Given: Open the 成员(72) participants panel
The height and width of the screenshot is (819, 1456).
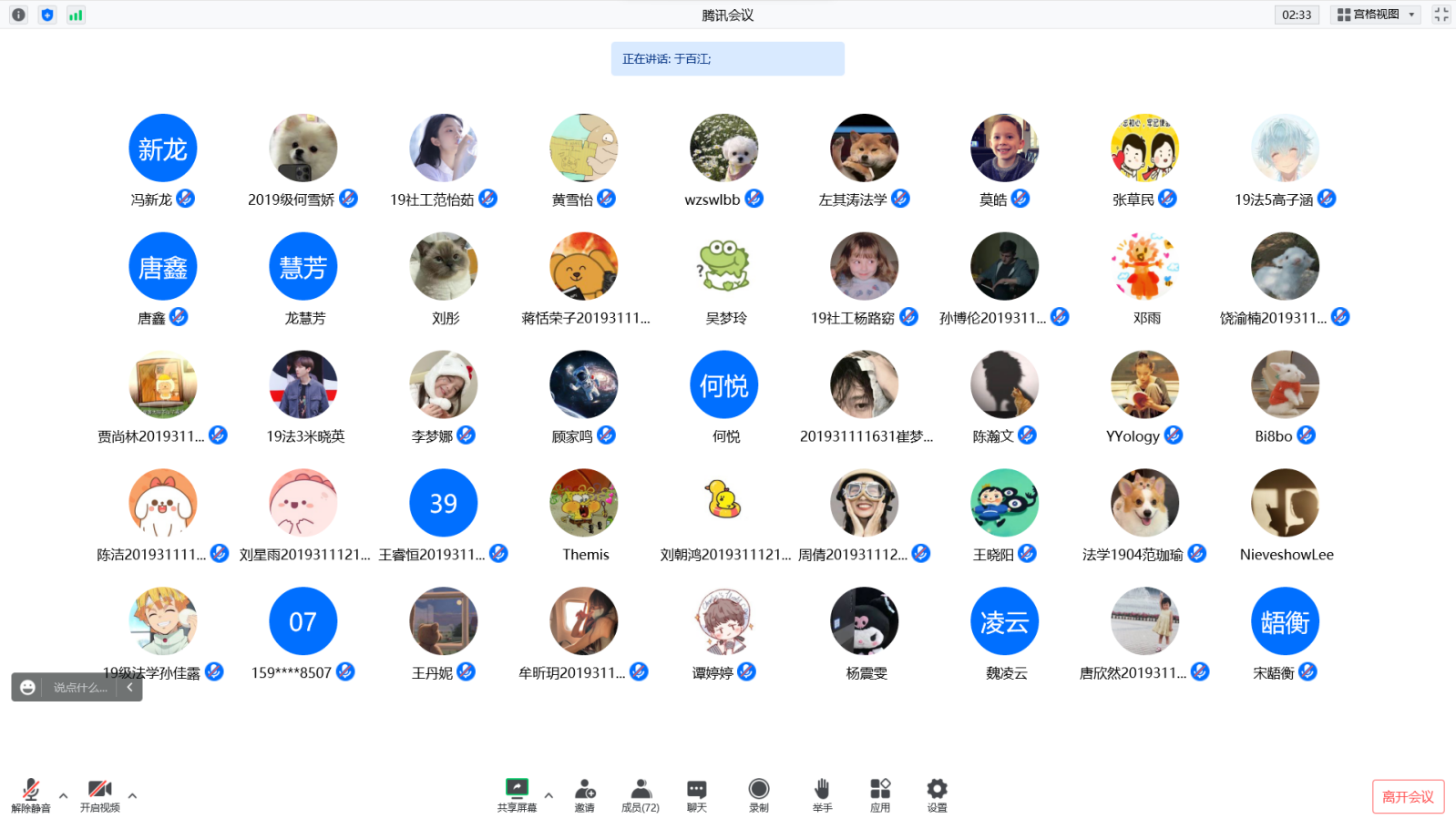Looking at the screenshot, I should tap(641, 794).
